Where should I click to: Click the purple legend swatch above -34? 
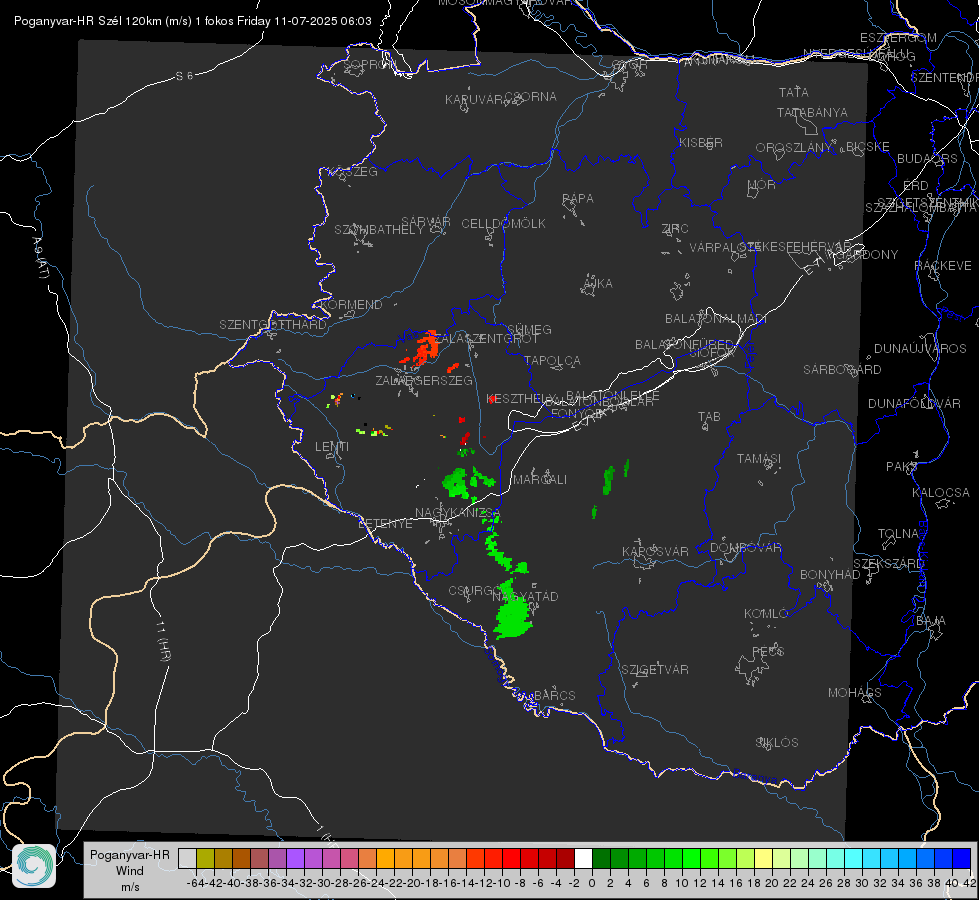(295, 859)
